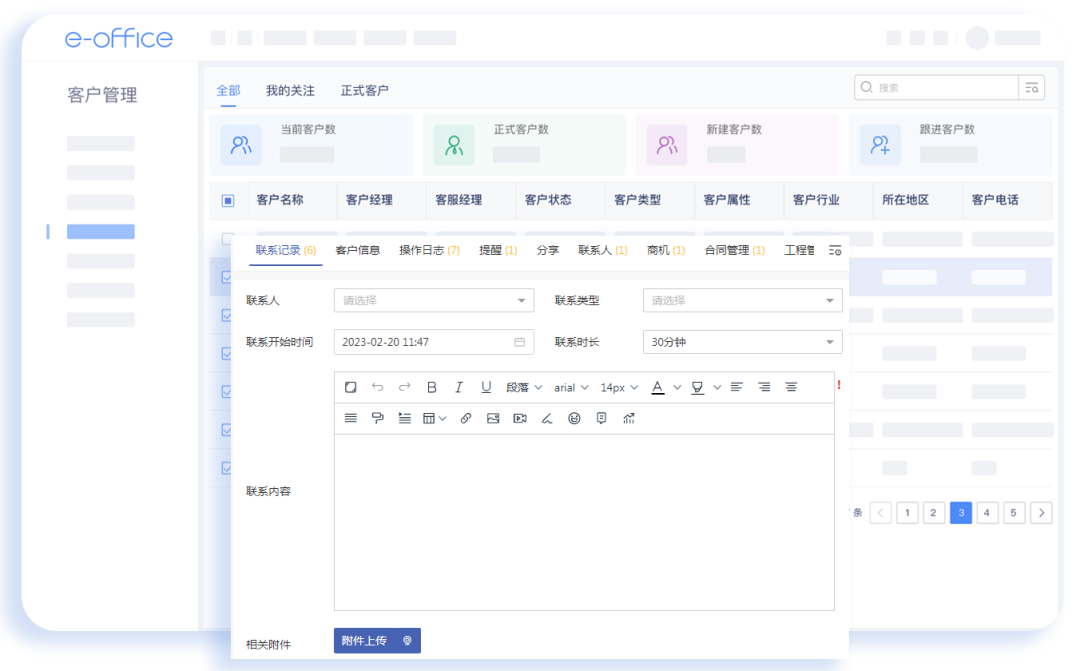Open the font color picker swatch
Screen dimensions: 1080x671
pyautogui.click(x=660, y=387)
